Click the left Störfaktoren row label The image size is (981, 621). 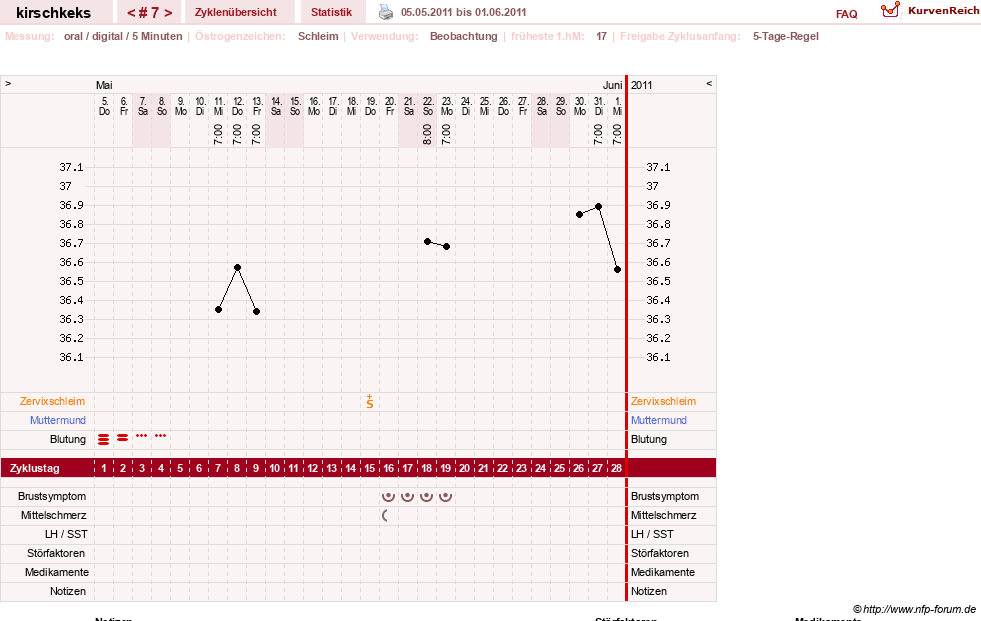click(x=56, y=553)
